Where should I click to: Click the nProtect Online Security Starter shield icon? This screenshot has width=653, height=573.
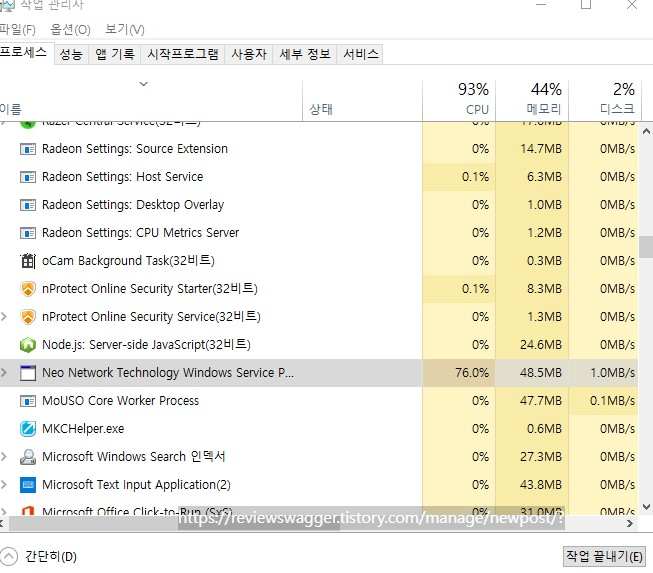pos(28,289)
